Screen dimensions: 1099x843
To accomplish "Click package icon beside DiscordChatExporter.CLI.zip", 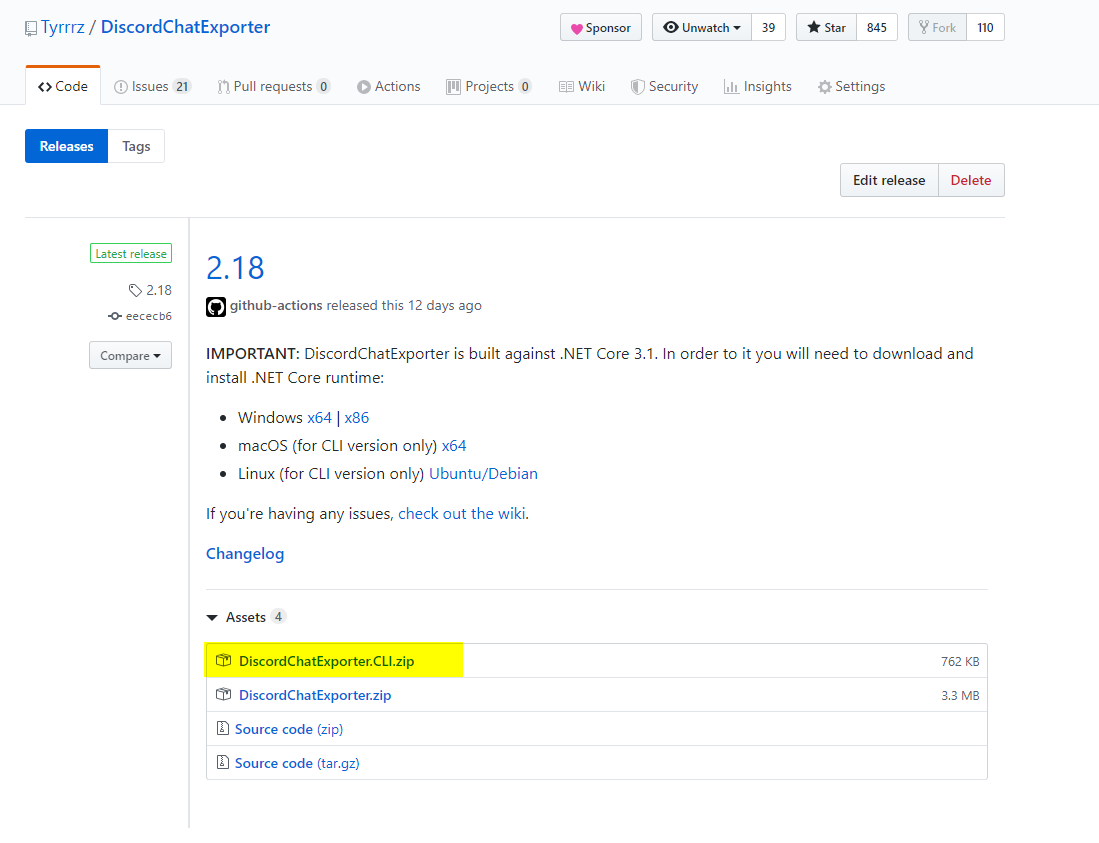I will (224, 660).
